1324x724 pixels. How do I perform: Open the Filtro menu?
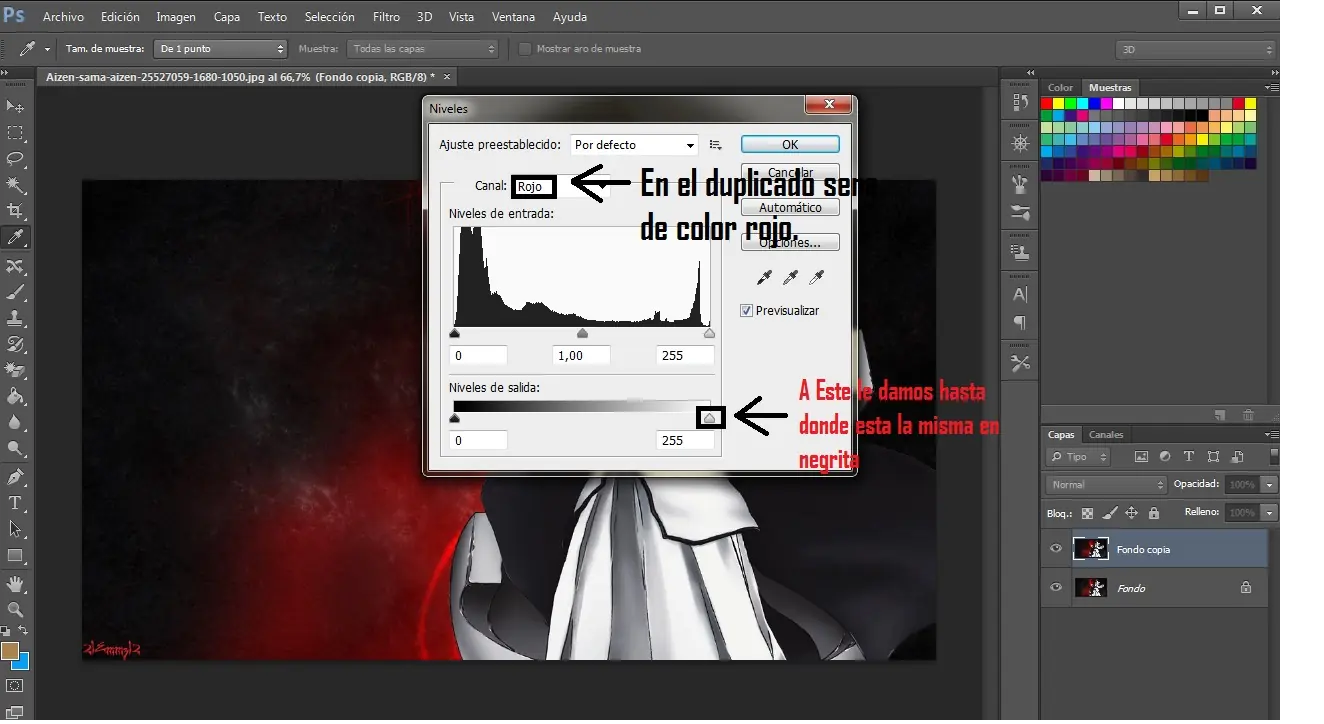click(386, 17)
